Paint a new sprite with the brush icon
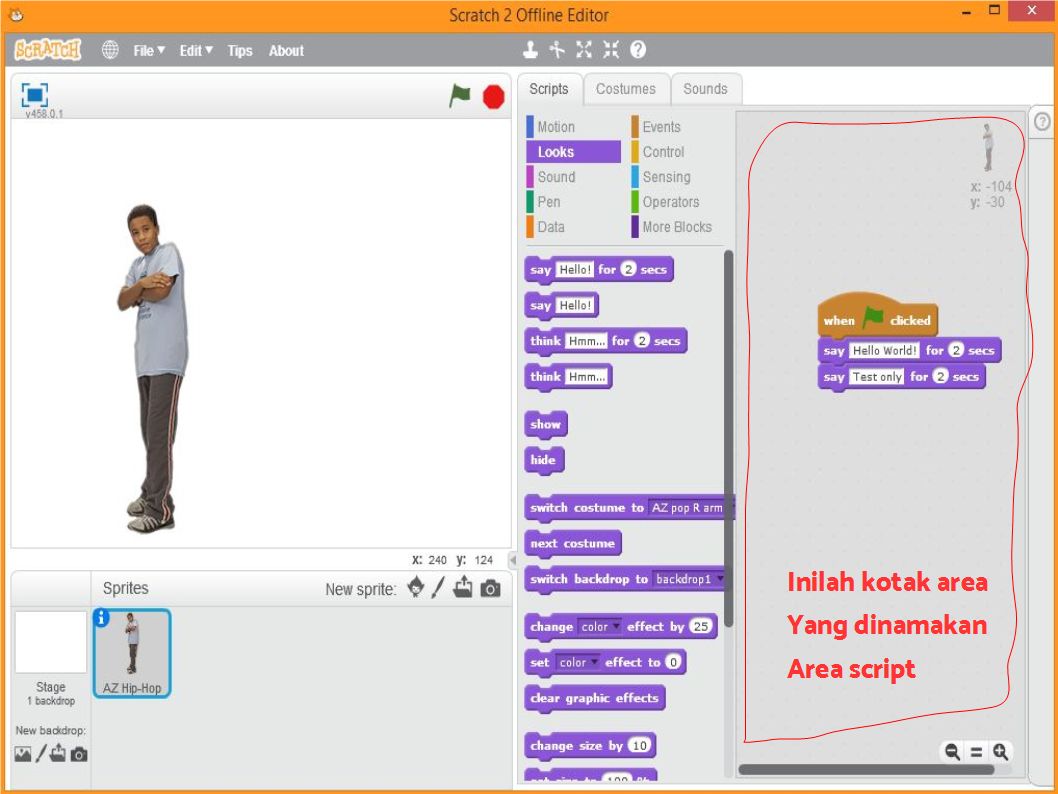The image size is (1058, 794). 437,589
